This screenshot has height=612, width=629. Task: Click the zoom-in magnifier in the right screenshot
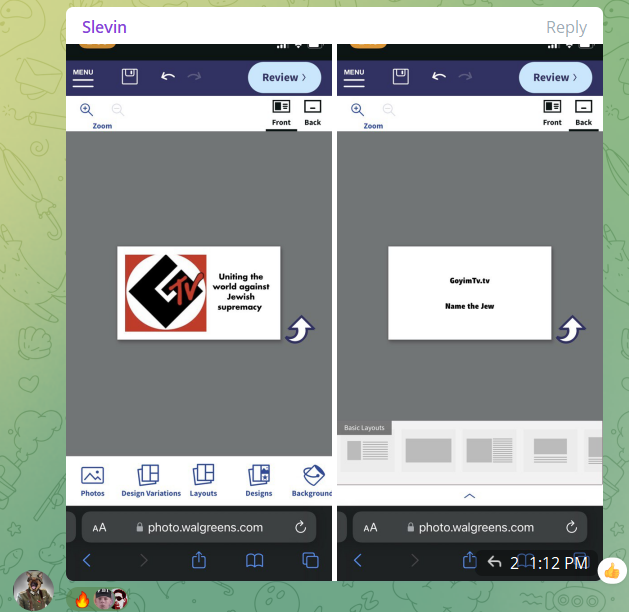click(357, 109)
